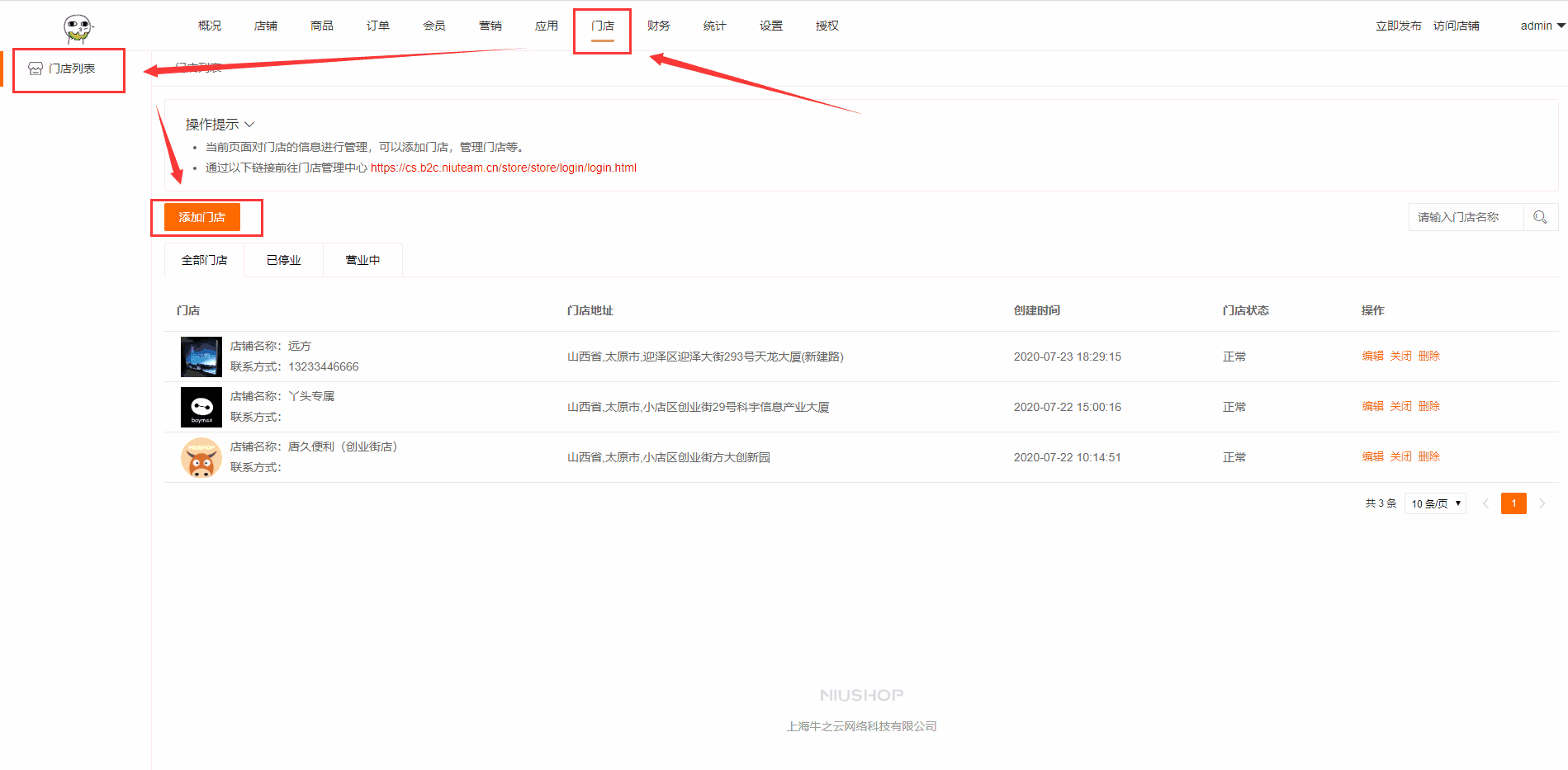Screen dimensions: 1568x770
Task: Edit the 远方 store
Action: click(1372, 356)
